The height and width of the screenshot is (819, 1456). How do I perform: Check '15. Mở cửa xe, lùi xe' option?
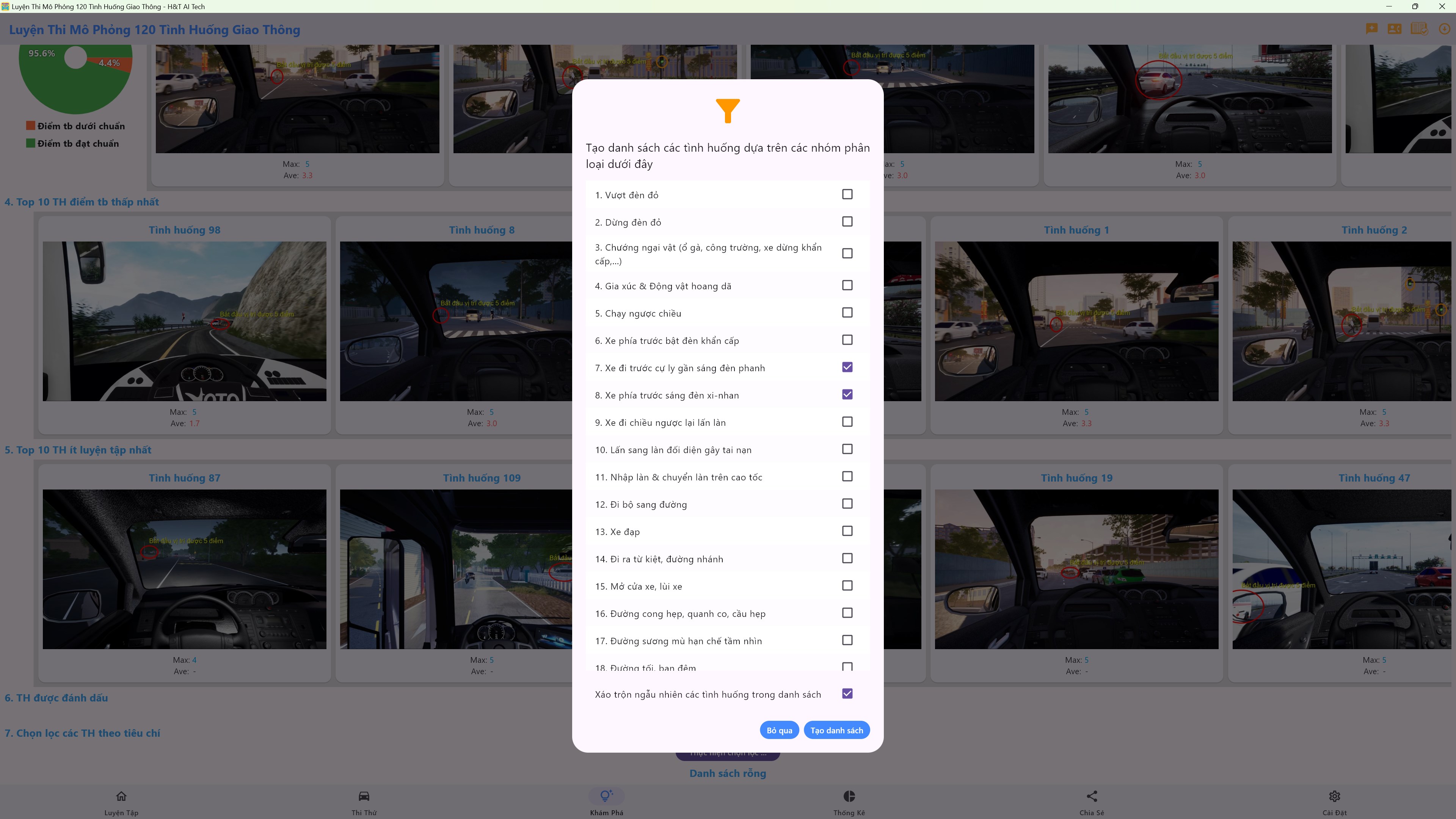tap(847, 585)
